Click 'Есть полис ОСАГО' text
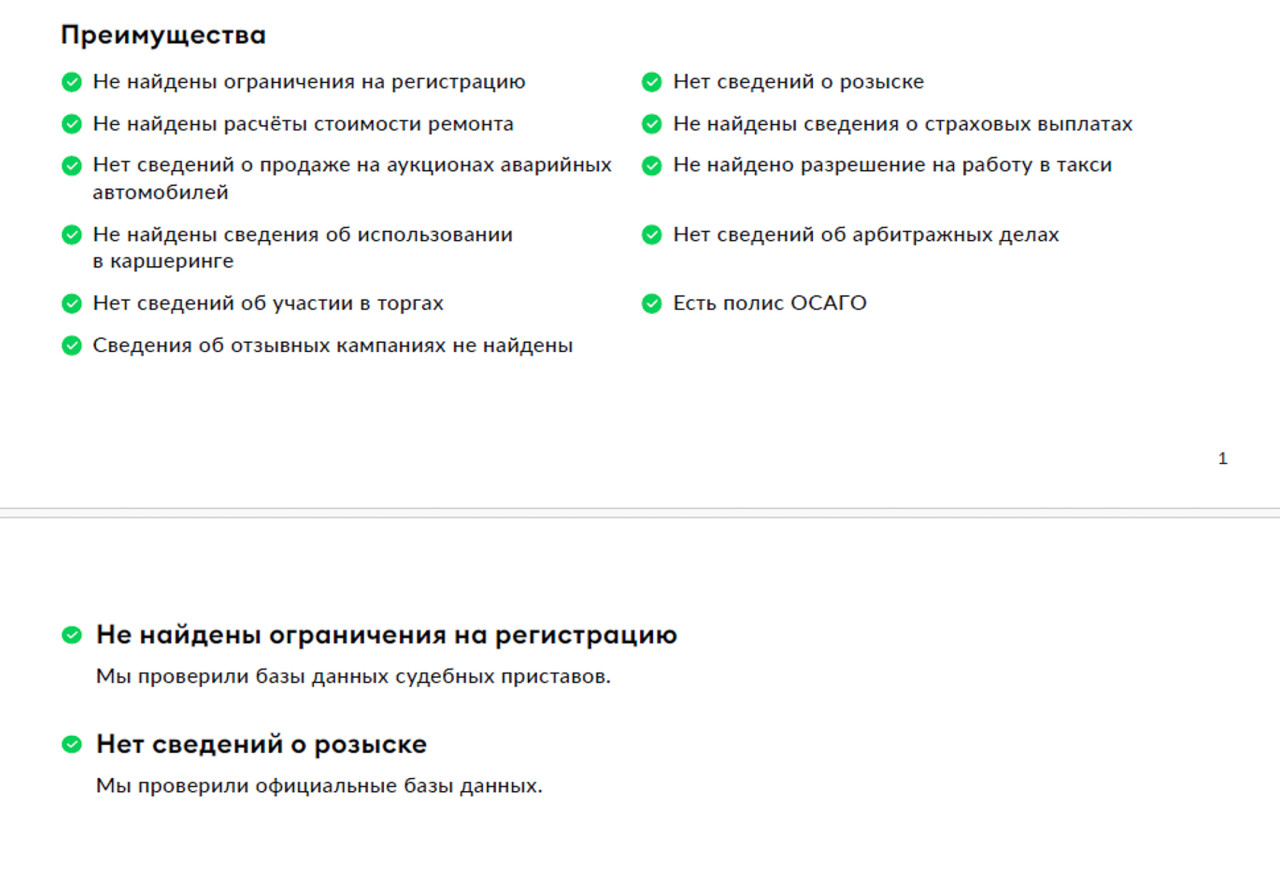Viewport: 1280px width, 890px height. [769, 303]
